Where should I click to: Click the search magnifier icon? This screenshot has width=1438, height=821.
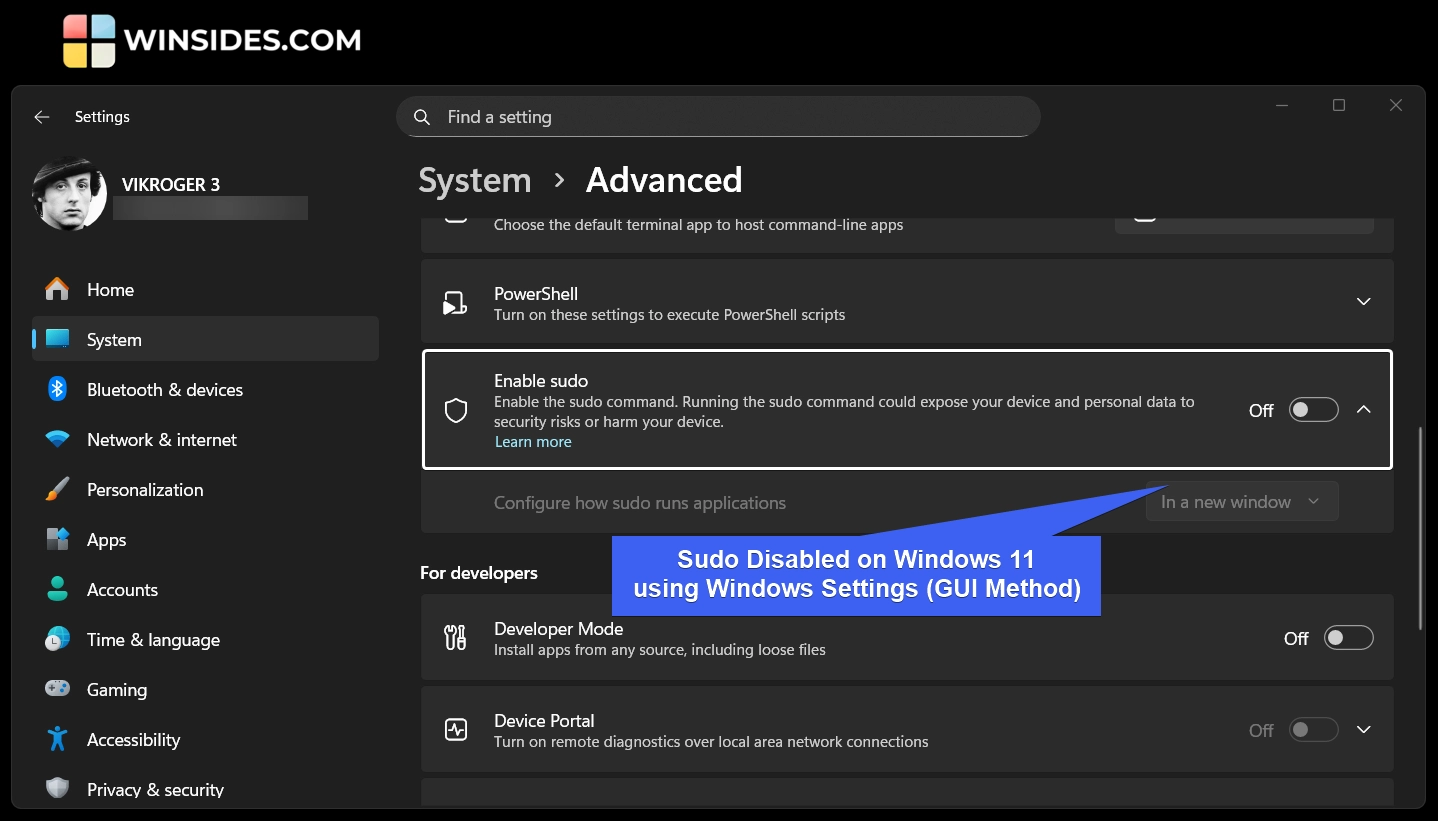click(x=423, y=117)
